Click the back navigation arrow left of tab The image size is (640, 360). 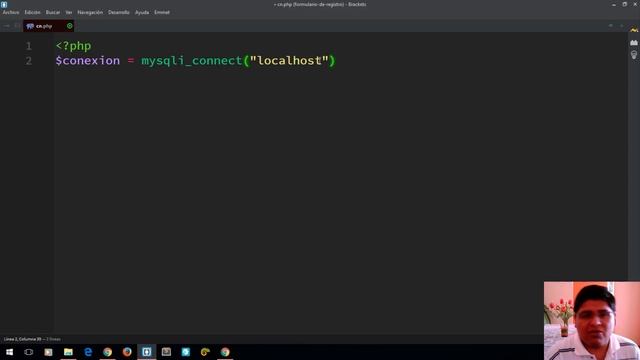[x=7, y=26]
